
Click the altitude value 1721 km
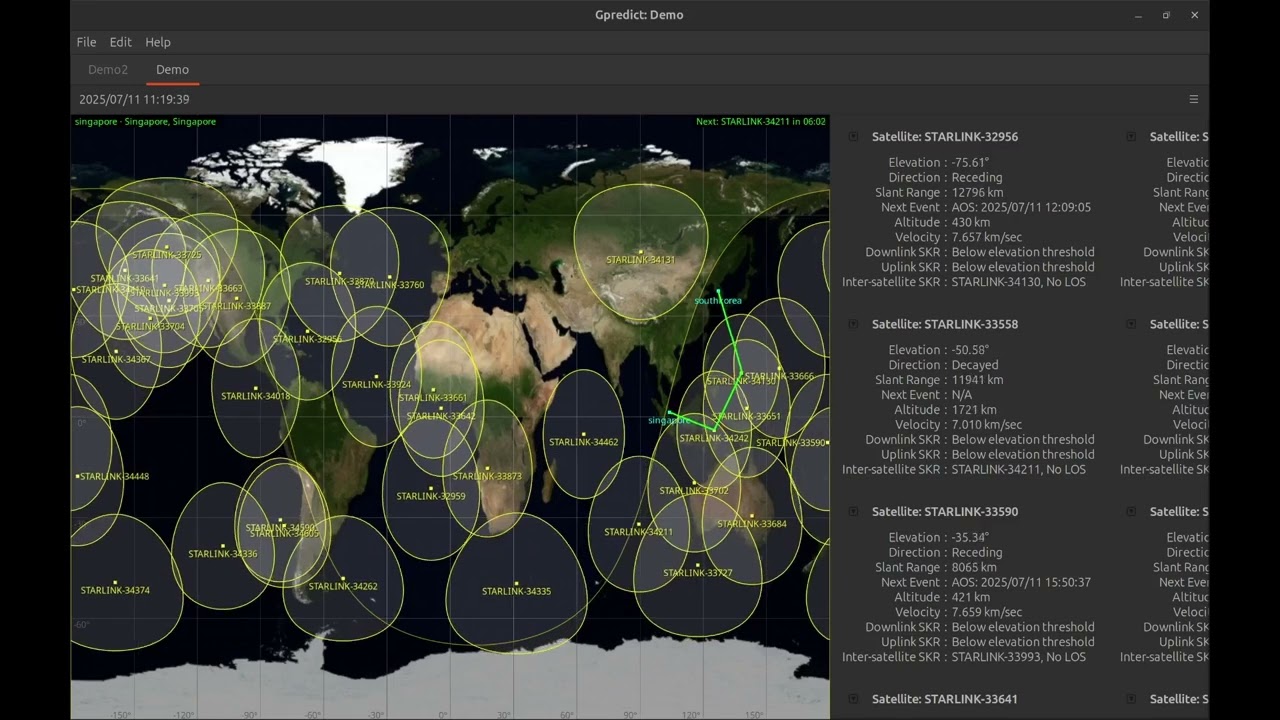pos(974,410)
